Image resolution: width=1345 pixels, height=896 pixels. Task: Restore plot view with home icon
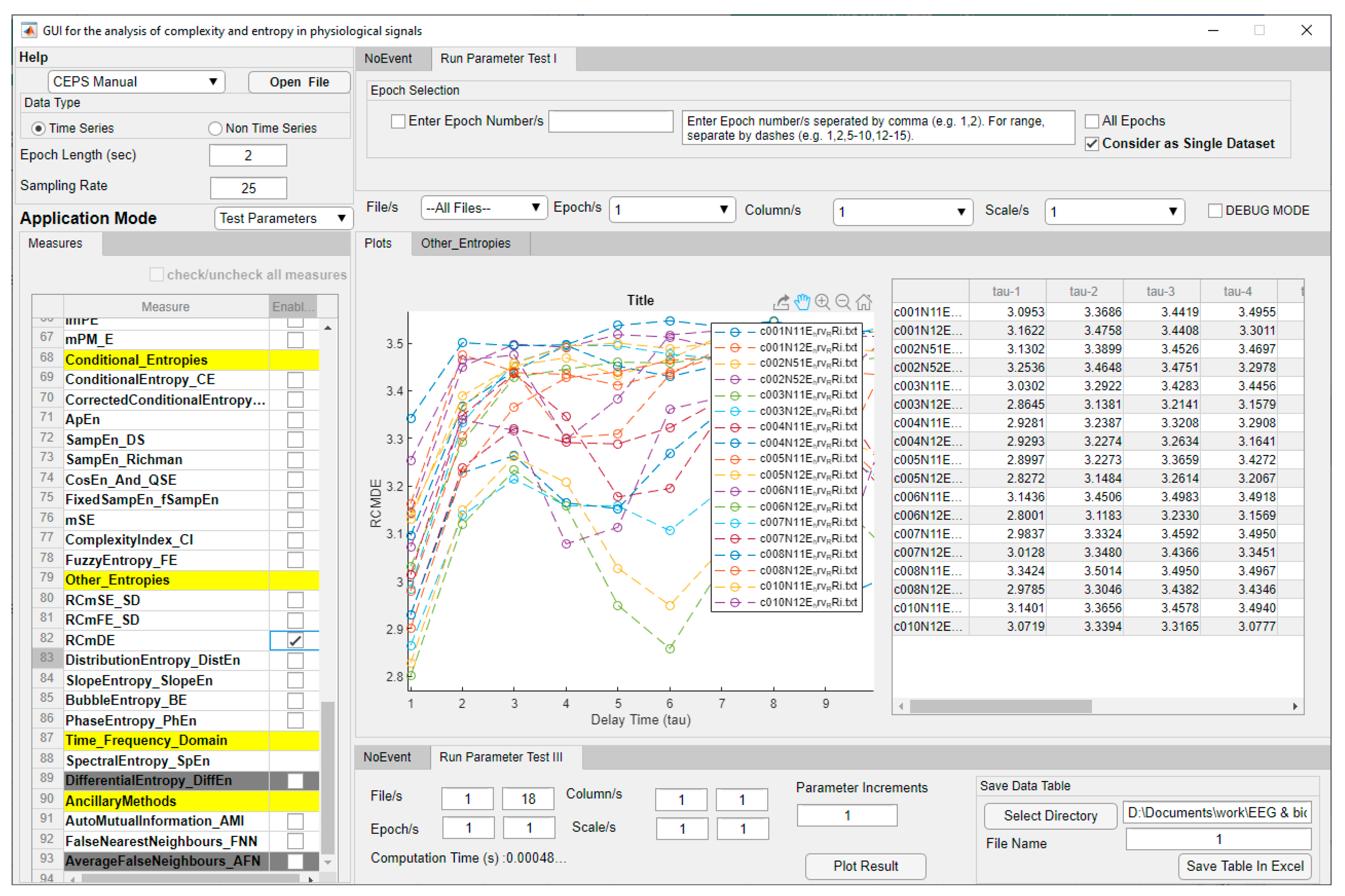tap(864, 302)
